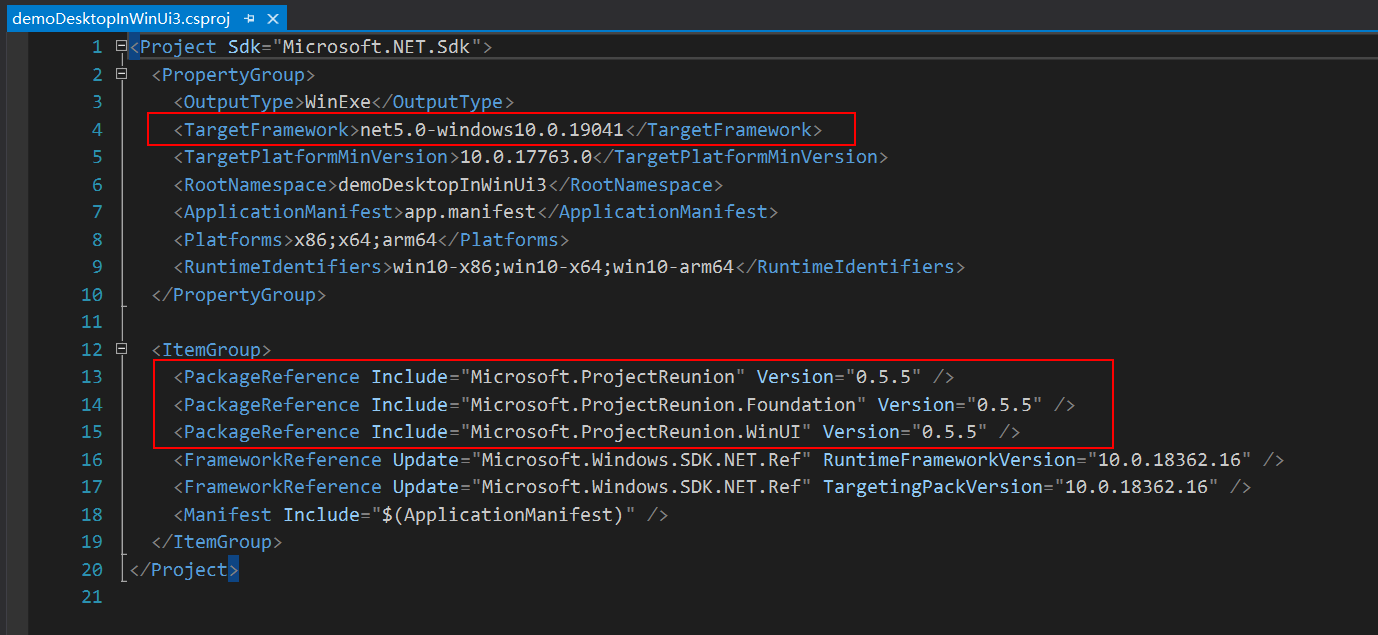This screenshot has width=1378, height=635.
Task: Click the demoDesktopInWinUi3 root namespace value
Action: click(x=443, y=184)
